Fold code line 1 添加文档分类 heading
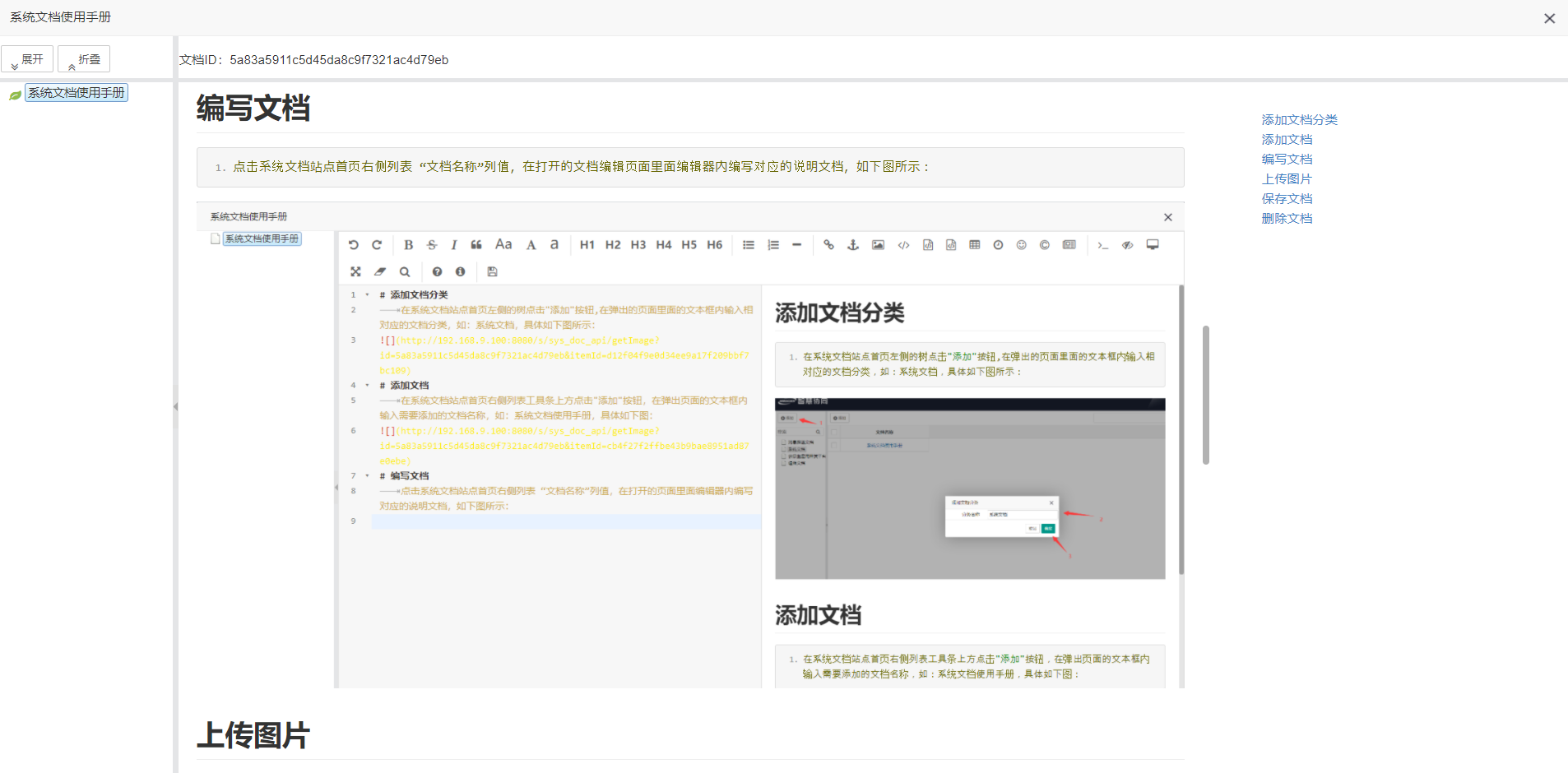Screen dimensions: 1568x773 (367, 294)
